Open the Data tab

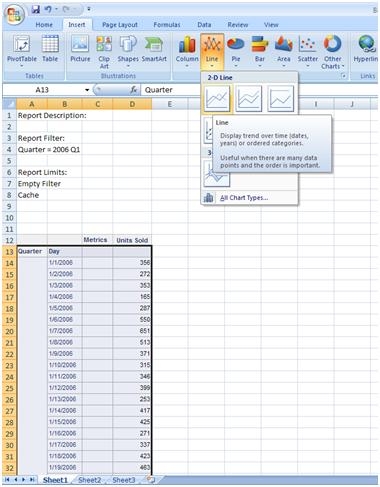point(204,25)
